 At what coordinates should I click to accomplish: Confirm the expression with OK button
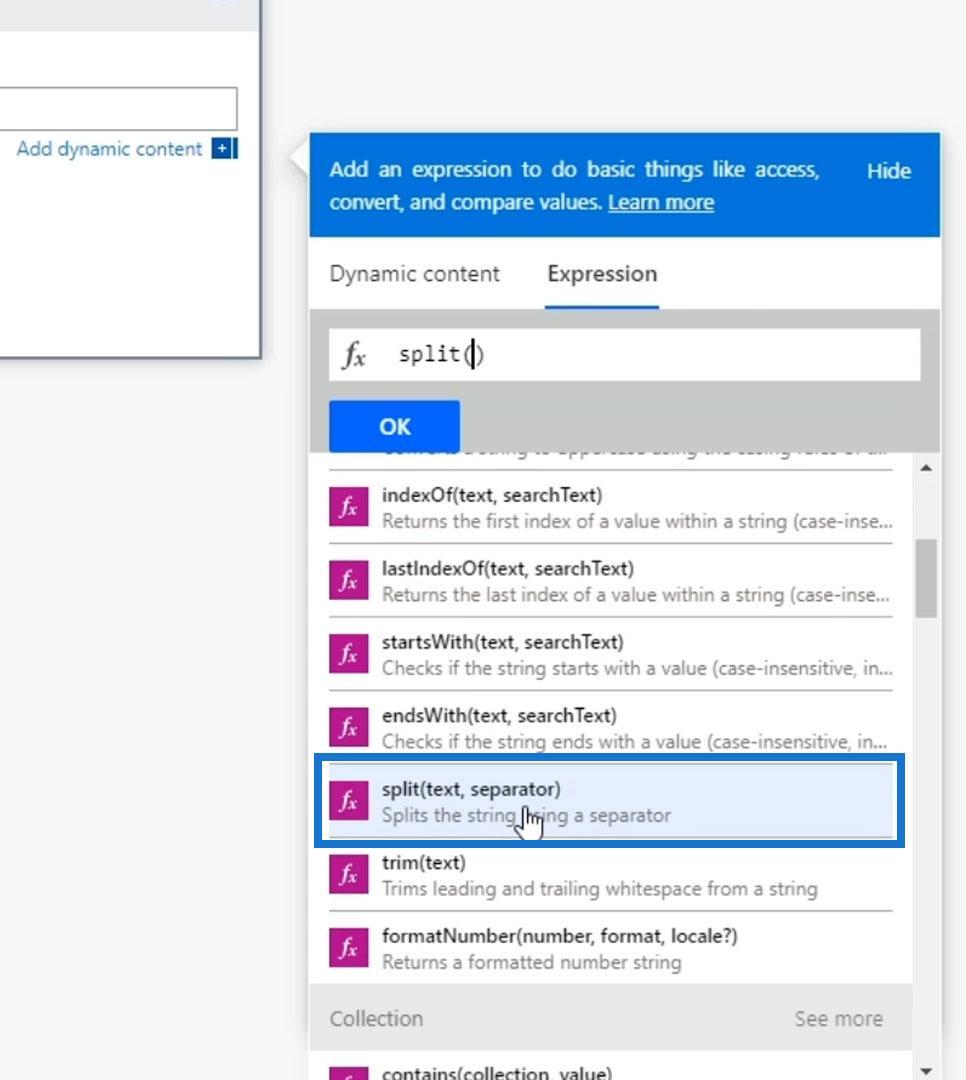pos(394,426)
